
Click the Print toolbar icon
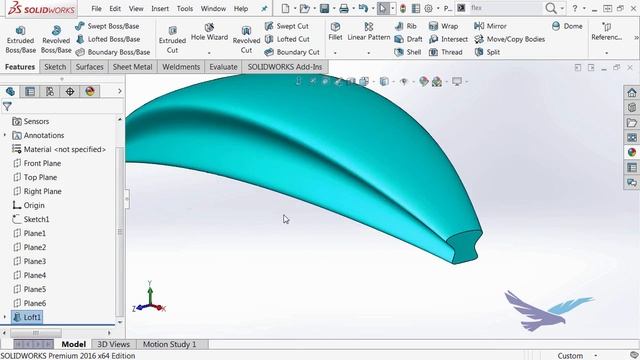[x=344, y=8]
